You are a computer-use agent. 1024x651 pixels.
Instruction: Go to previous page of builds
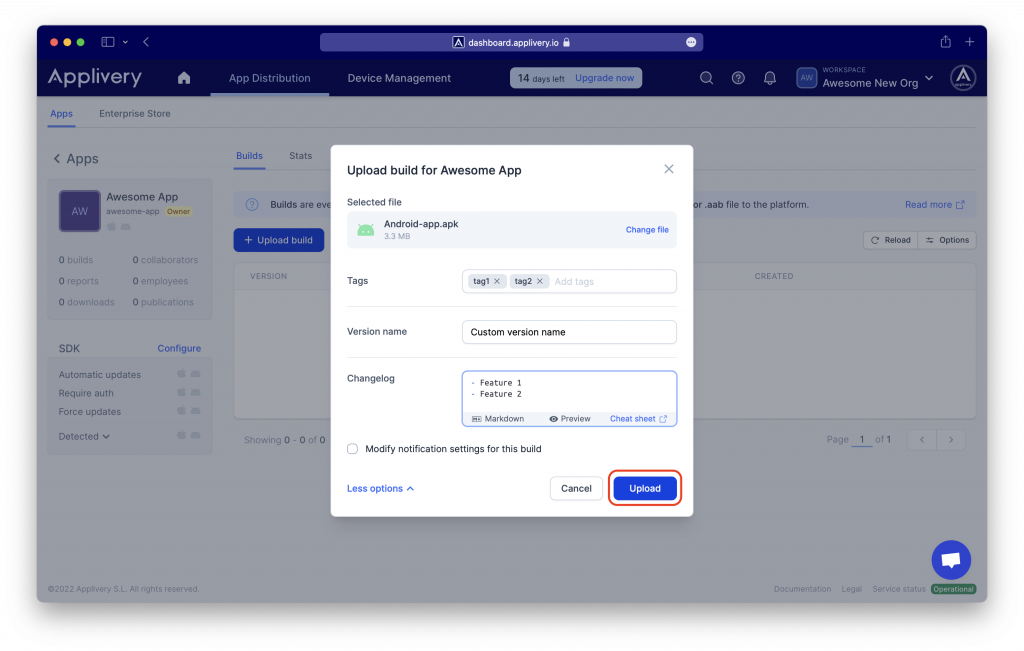(922, 439)
